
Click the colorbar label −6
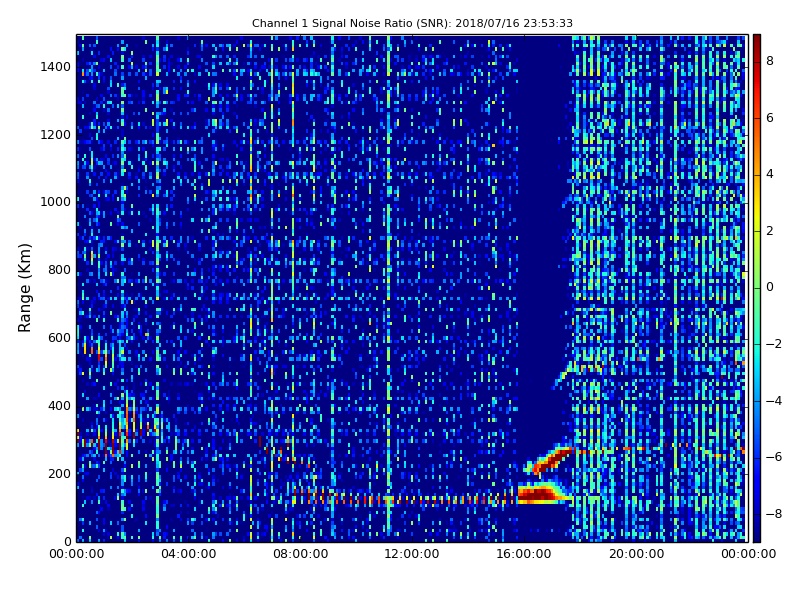tap(774, 457)
